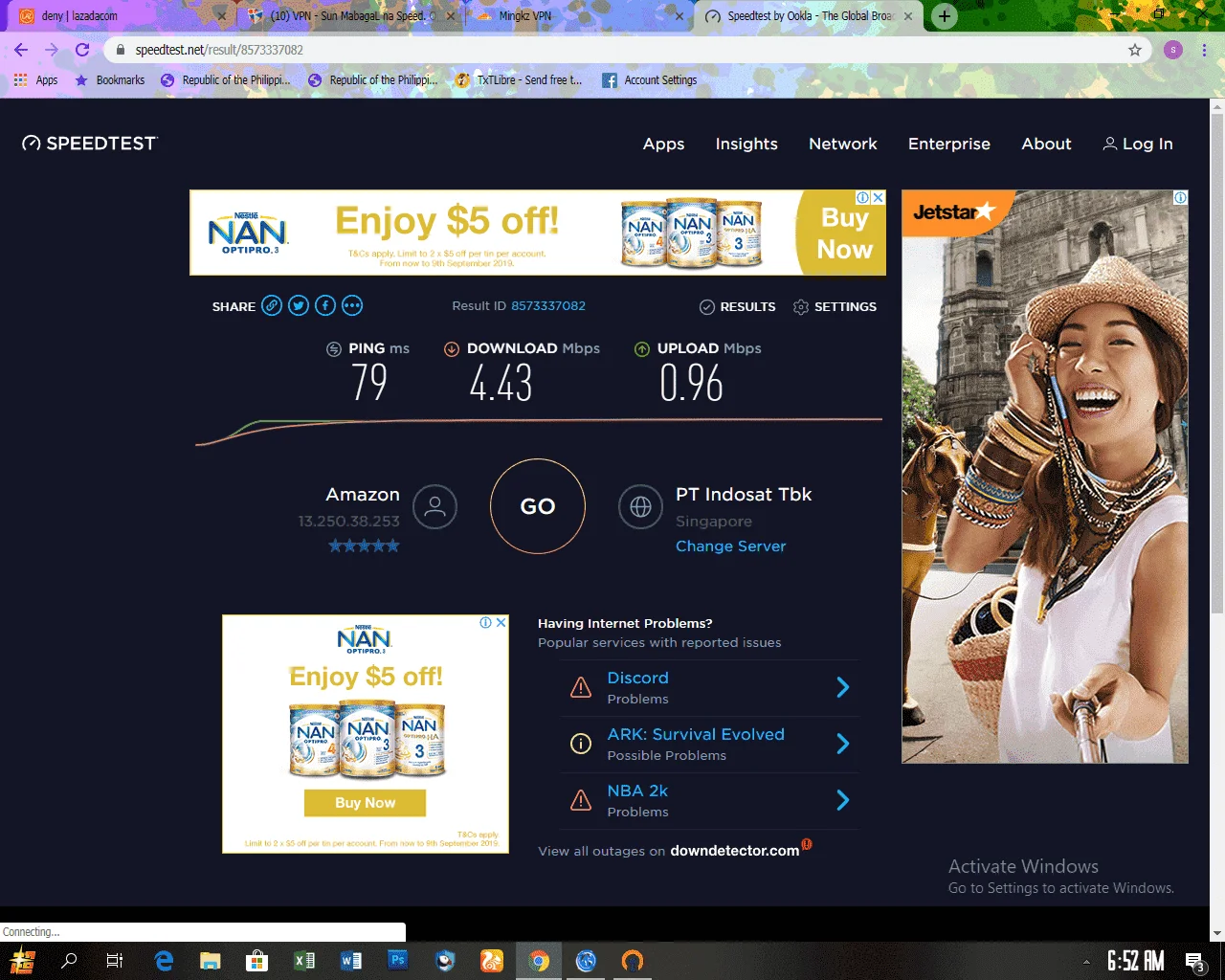Click the GO button to start test
The image size is (1225, 980).
[x=538, y=506]
